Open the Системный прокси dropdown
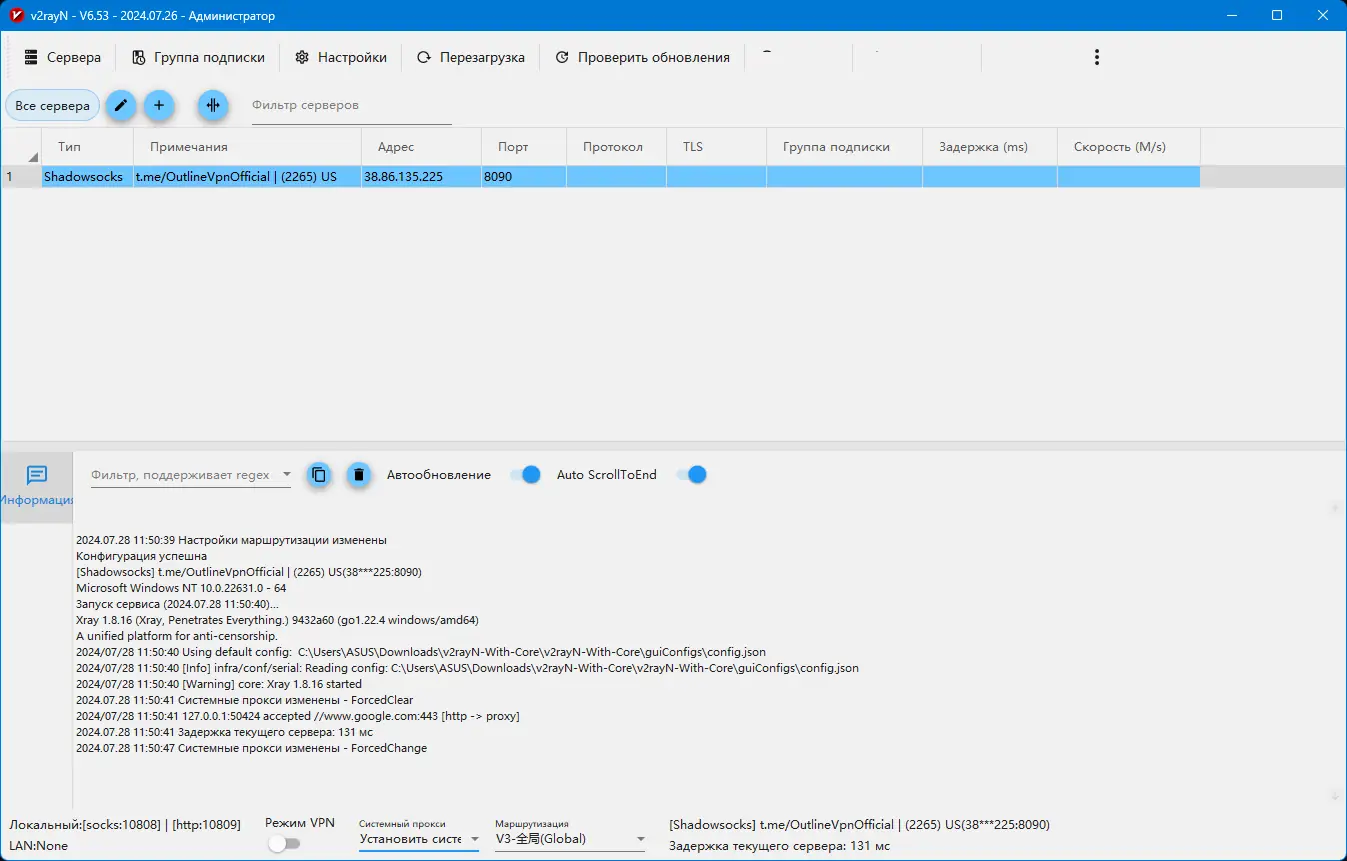This screenshot has height=861, width=1347. click(419, 839)
